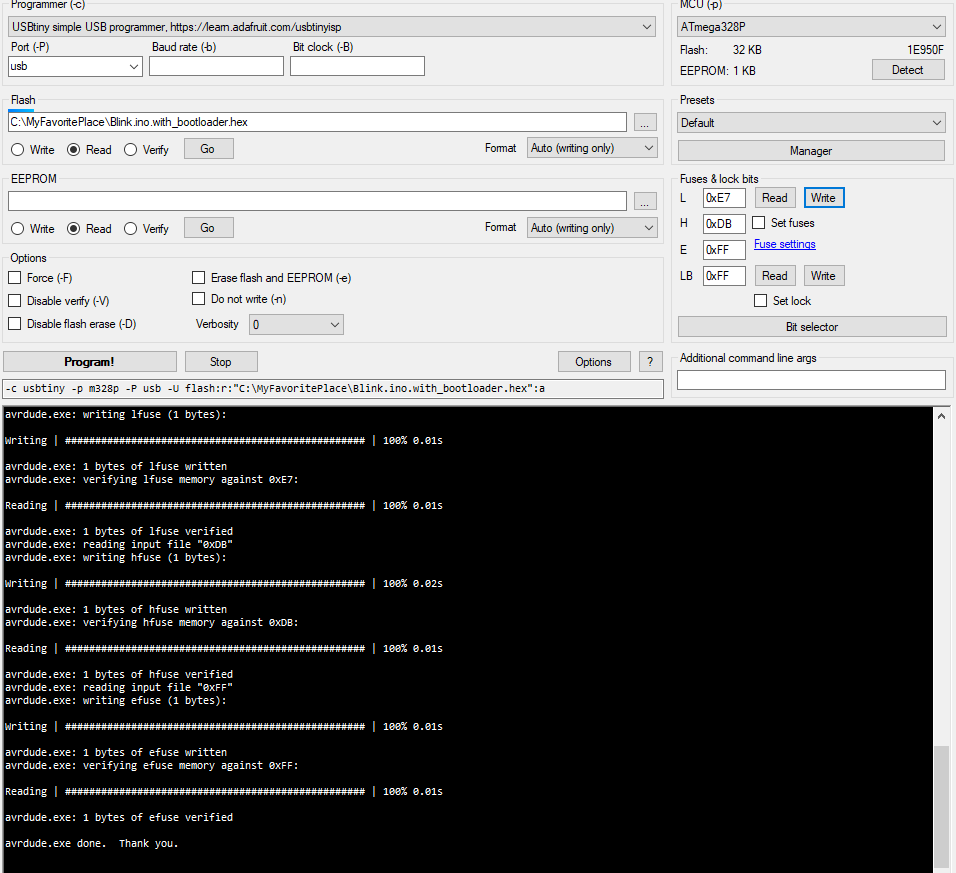Open the Programmer selection dropdown
956x873 pixels.
330,27
